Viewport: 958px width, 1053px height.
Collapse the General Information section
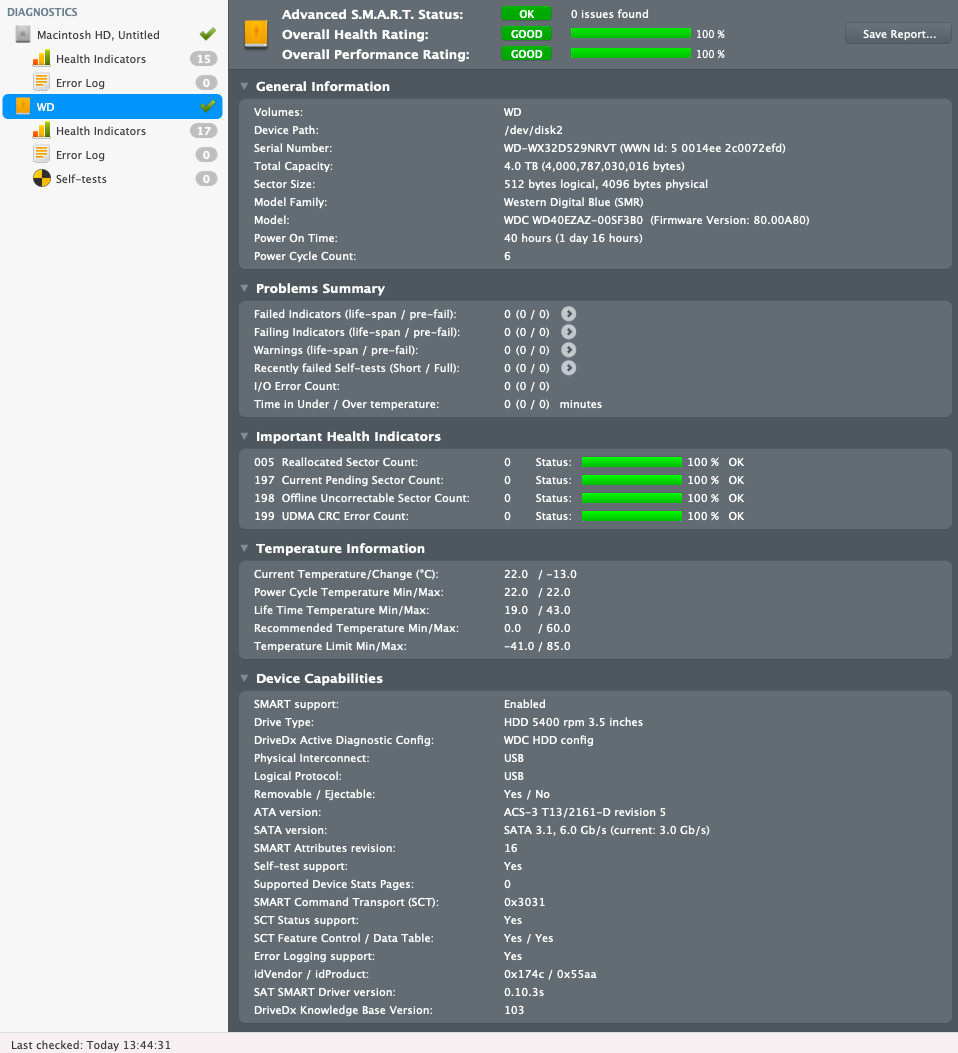click(x=244, y=86)
